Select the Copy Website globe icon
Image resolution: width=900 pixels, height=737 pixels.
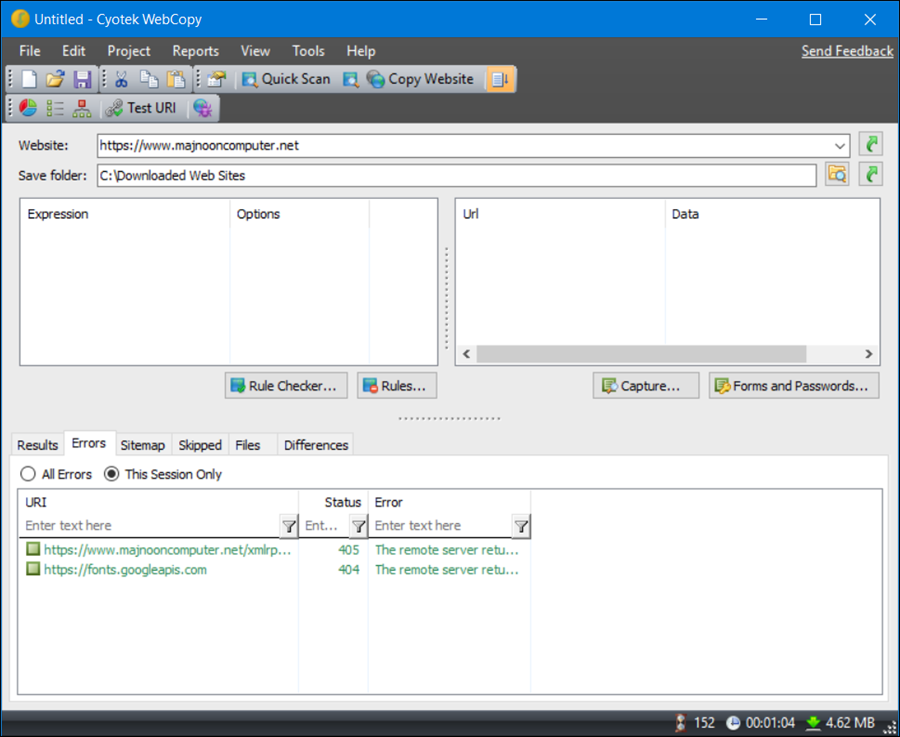pos(377,79)
